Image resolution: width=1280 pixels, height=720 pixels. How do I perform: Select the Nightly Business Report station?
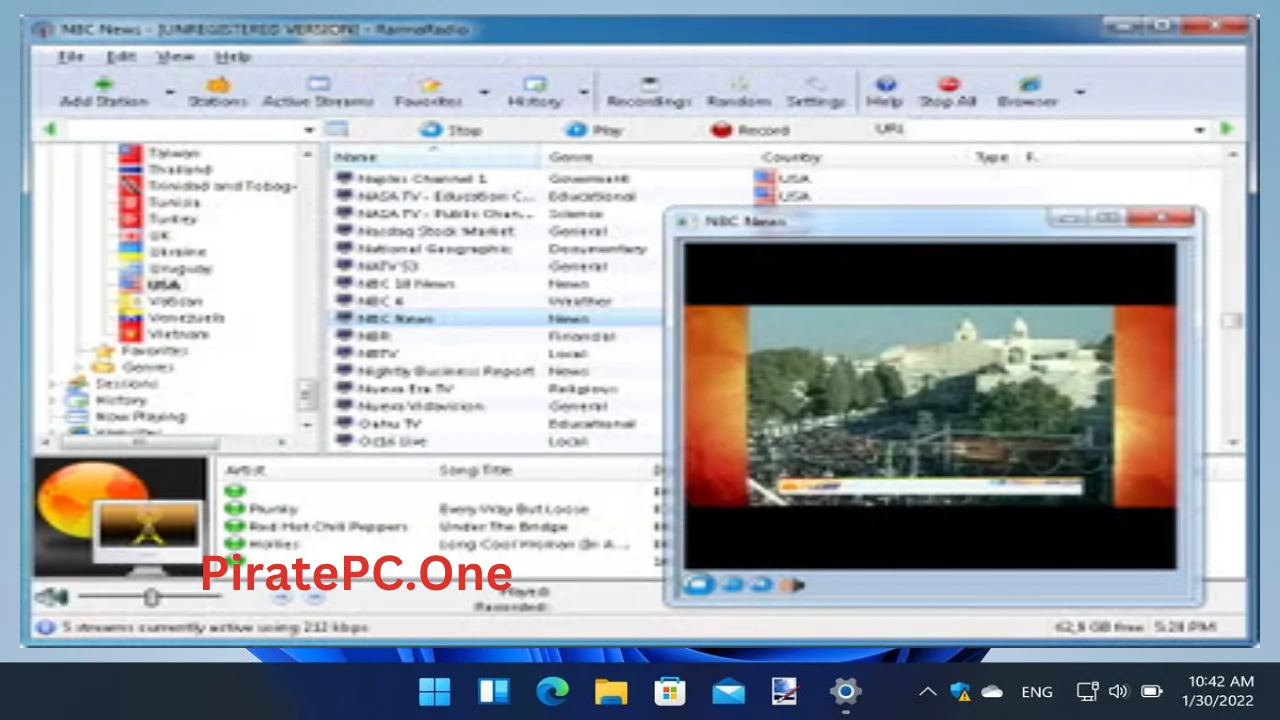pos(446,371)
